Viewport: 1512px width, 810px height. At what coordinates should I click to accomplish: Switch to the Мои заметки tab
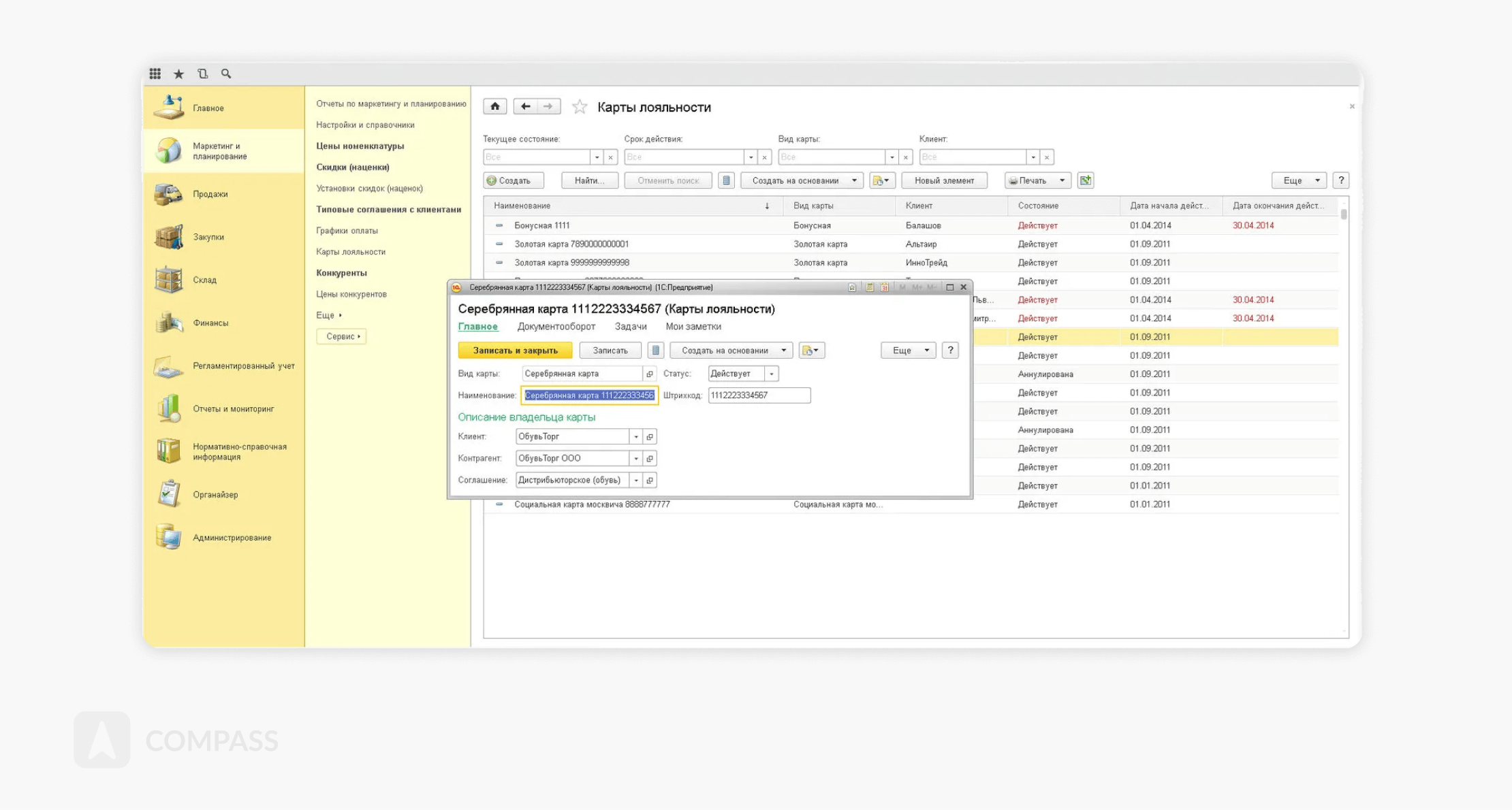click(693, 327)
